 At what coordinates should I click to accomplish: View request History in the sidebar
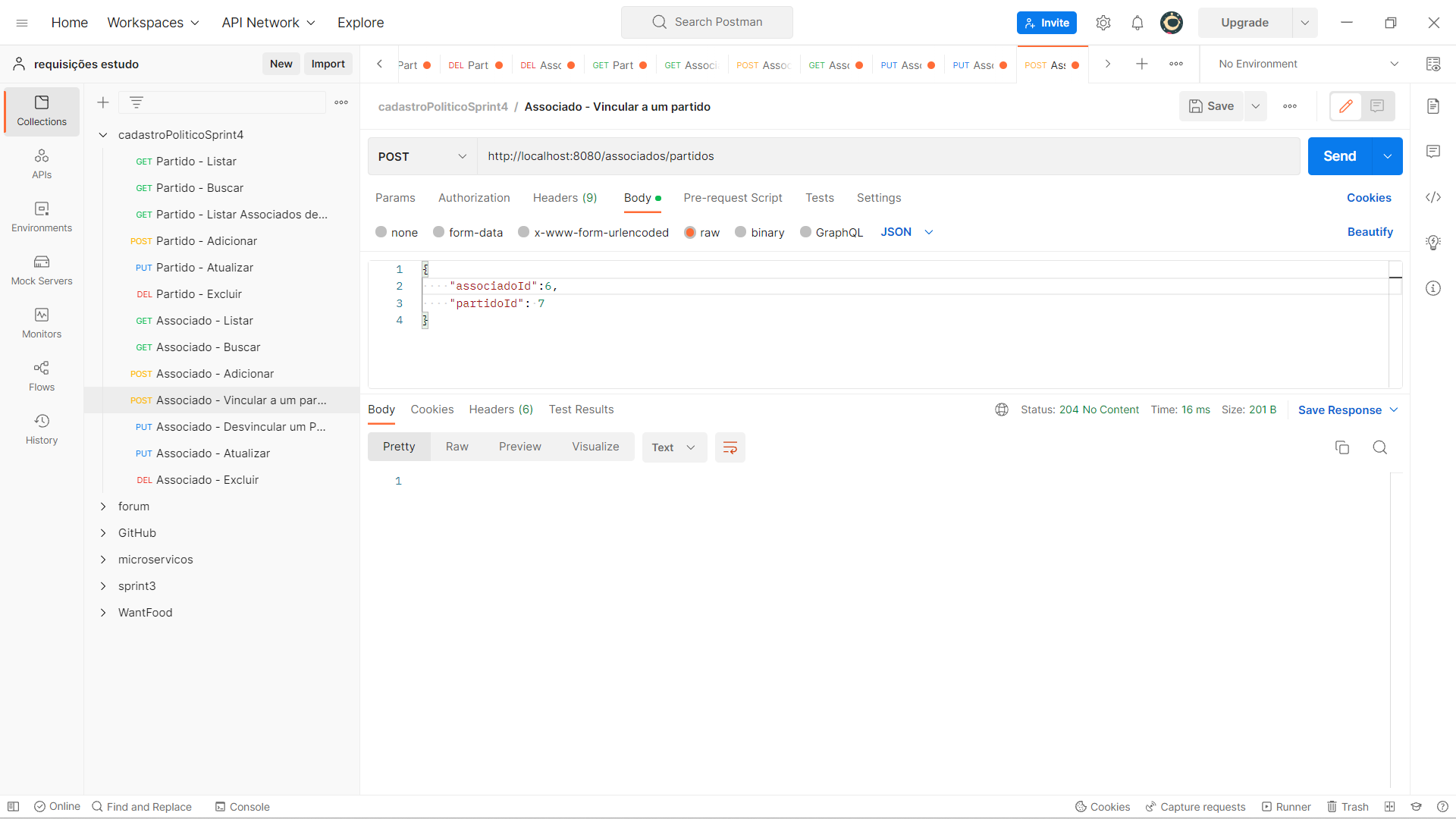coord(42,428)
